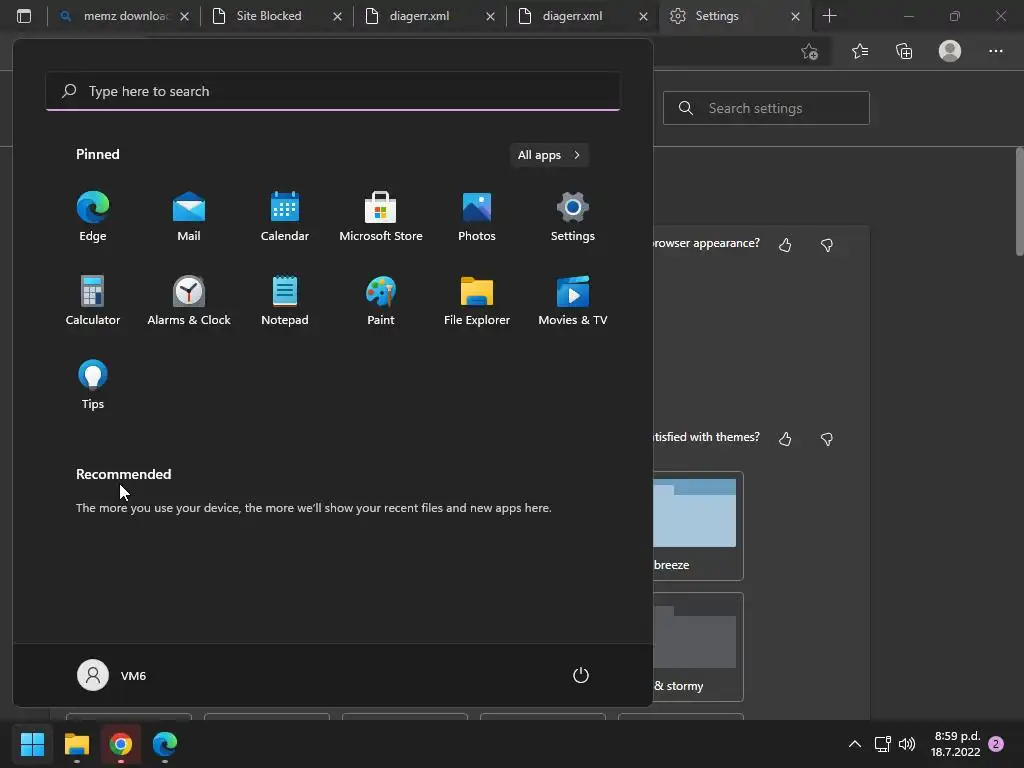The width and height of the screenshot is (1024, 768).
Task: Thumbs up for browser appearance
Action: 785,245
